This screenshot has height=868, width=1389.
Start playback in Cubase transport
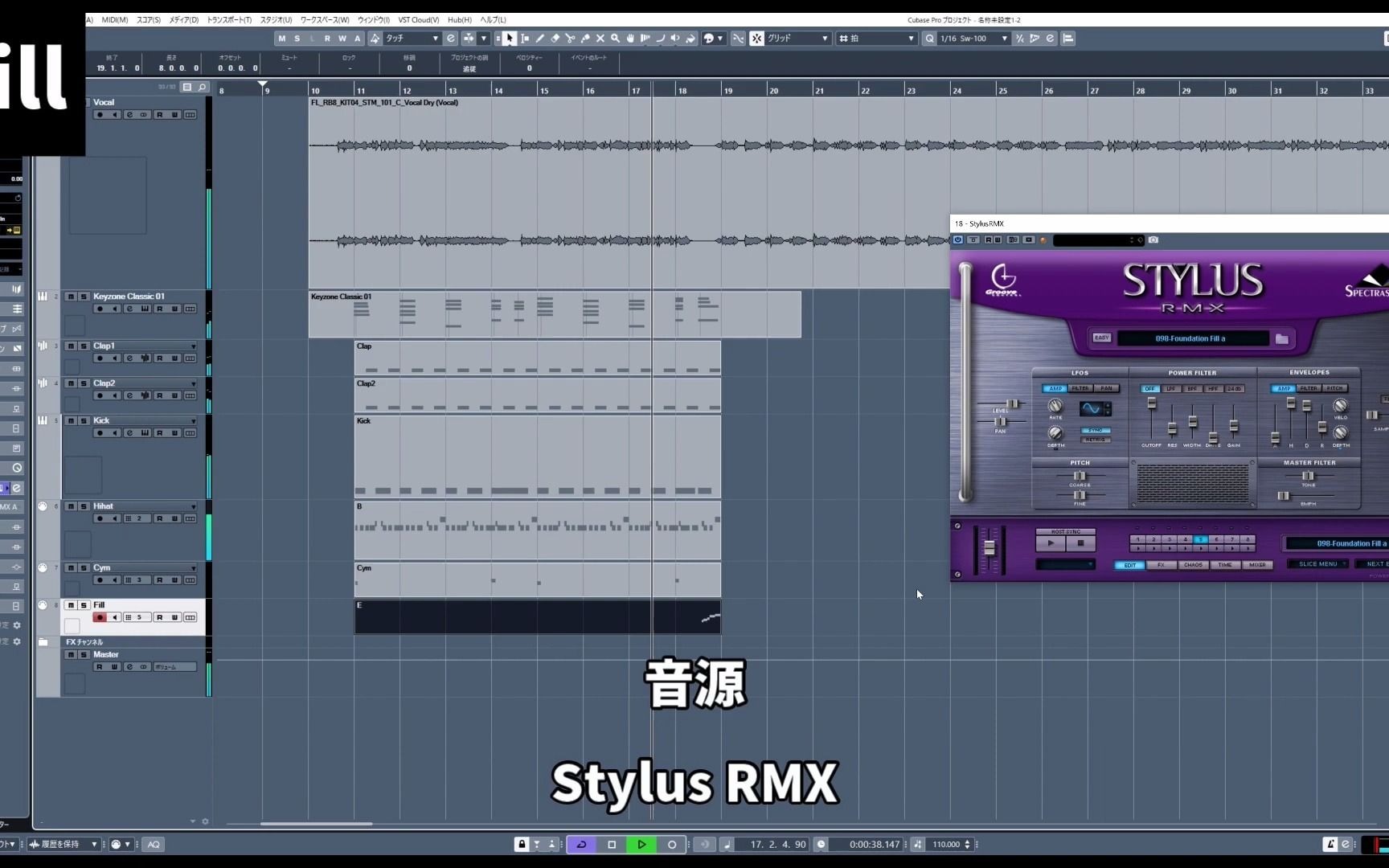[641, 844]
